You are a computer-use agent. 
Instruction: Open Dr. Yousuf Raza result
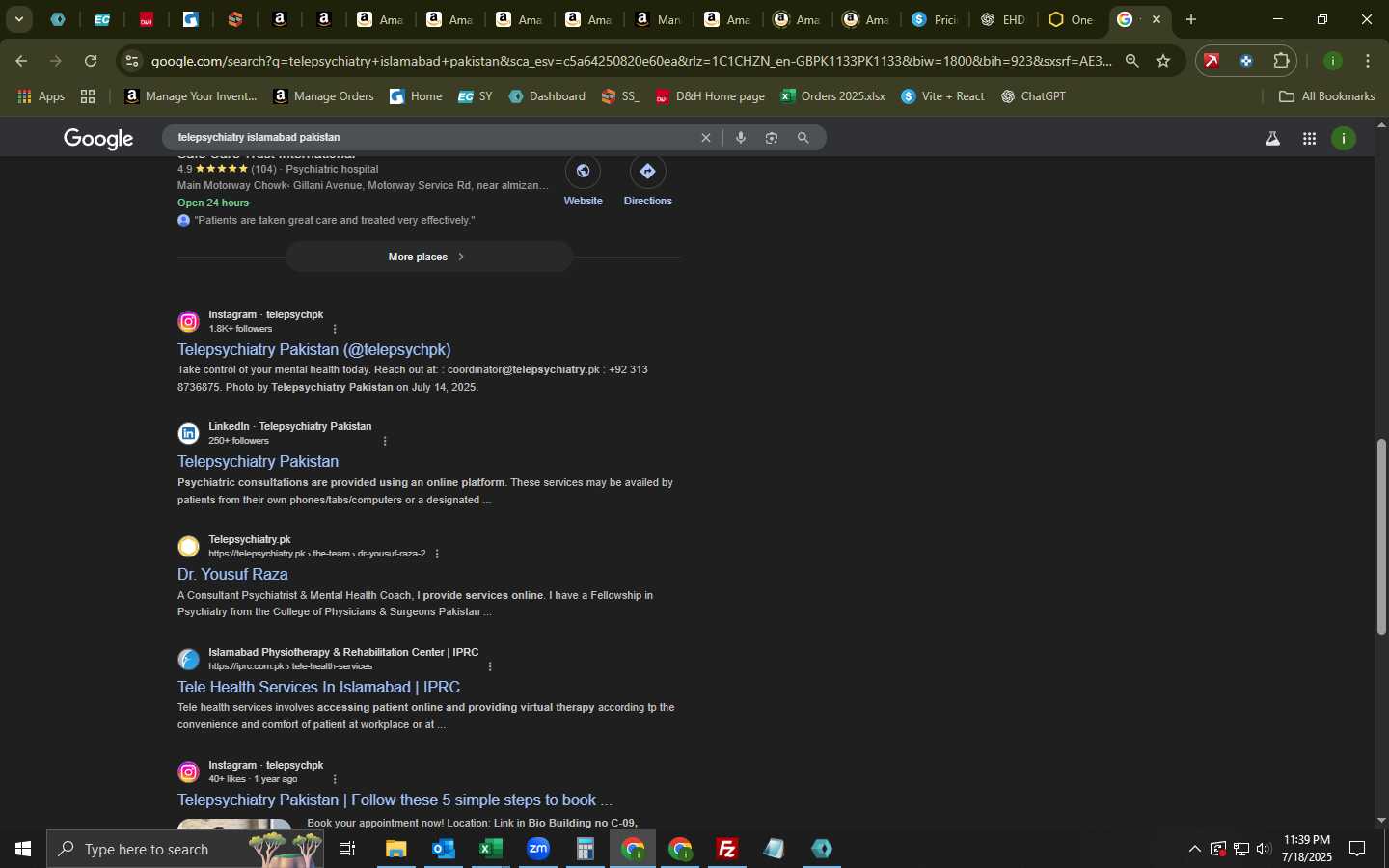[x=232, y=574]
